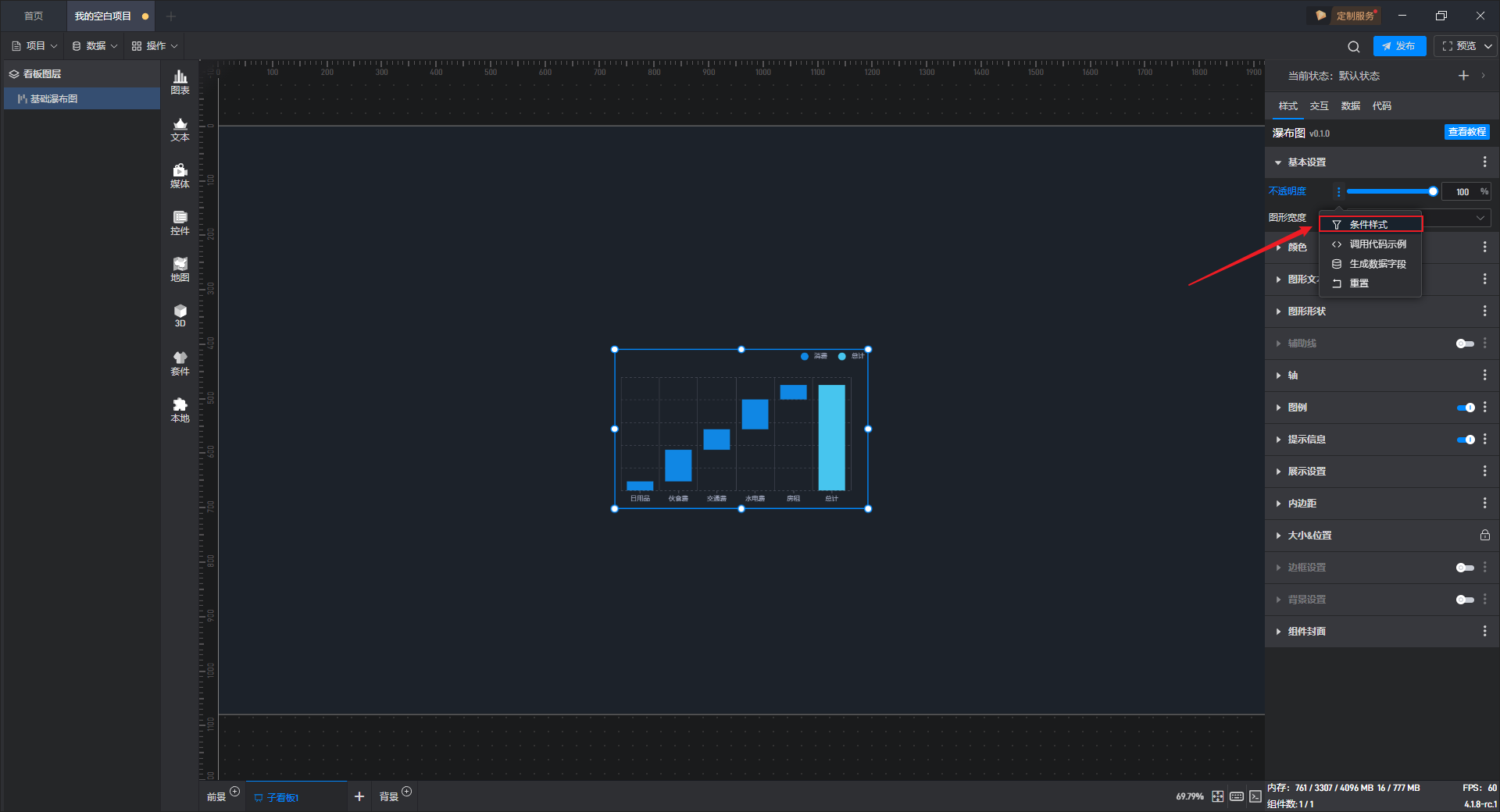Select 生成数据字段 from the context menu
Viewport: 1500px width, 812px height.
tap(1370, 264)
